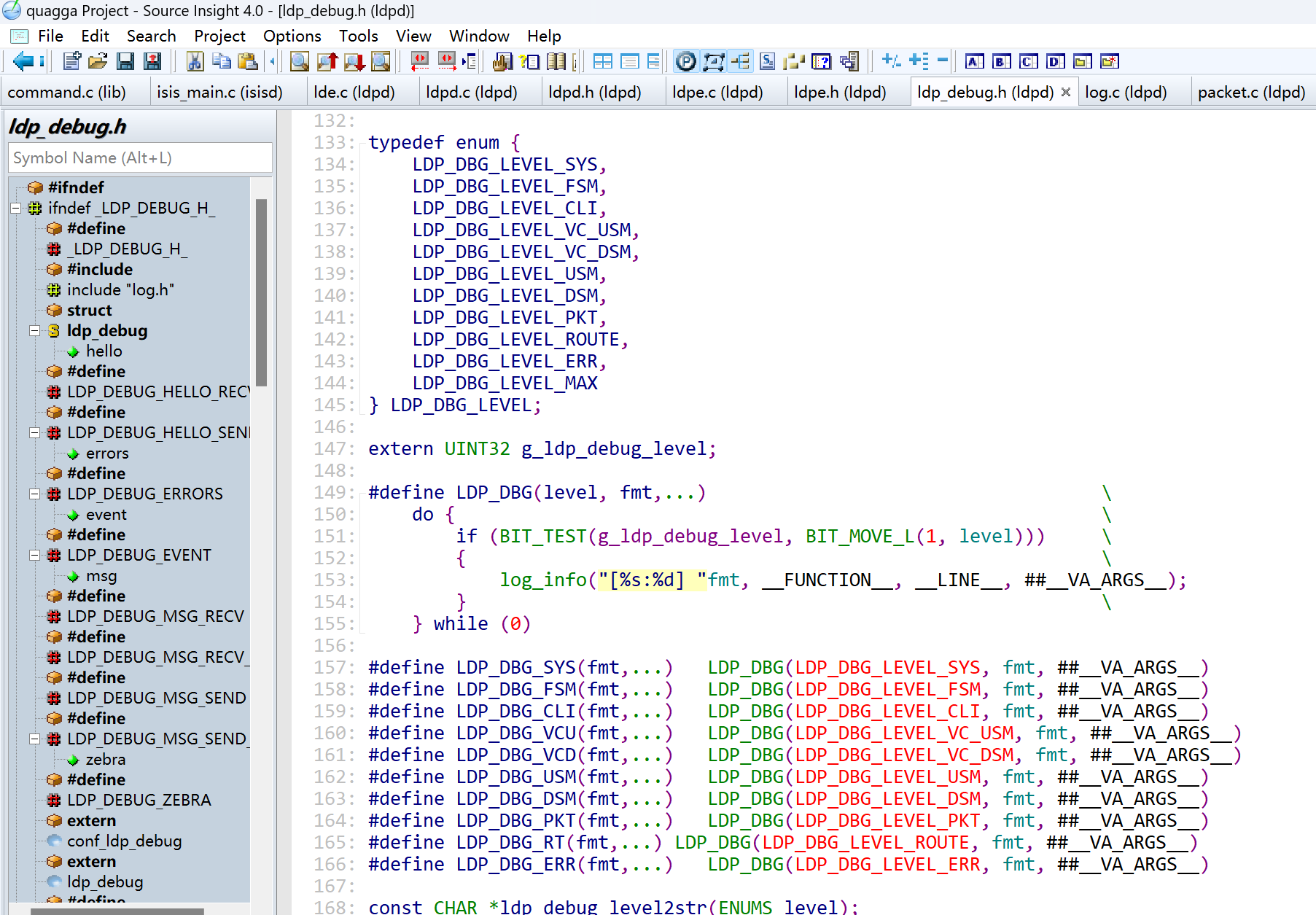Image resolution: width=1316 pixels, height=915 pixels.
Task: Click the Copy toolbar icon
Action: (222, 61)
